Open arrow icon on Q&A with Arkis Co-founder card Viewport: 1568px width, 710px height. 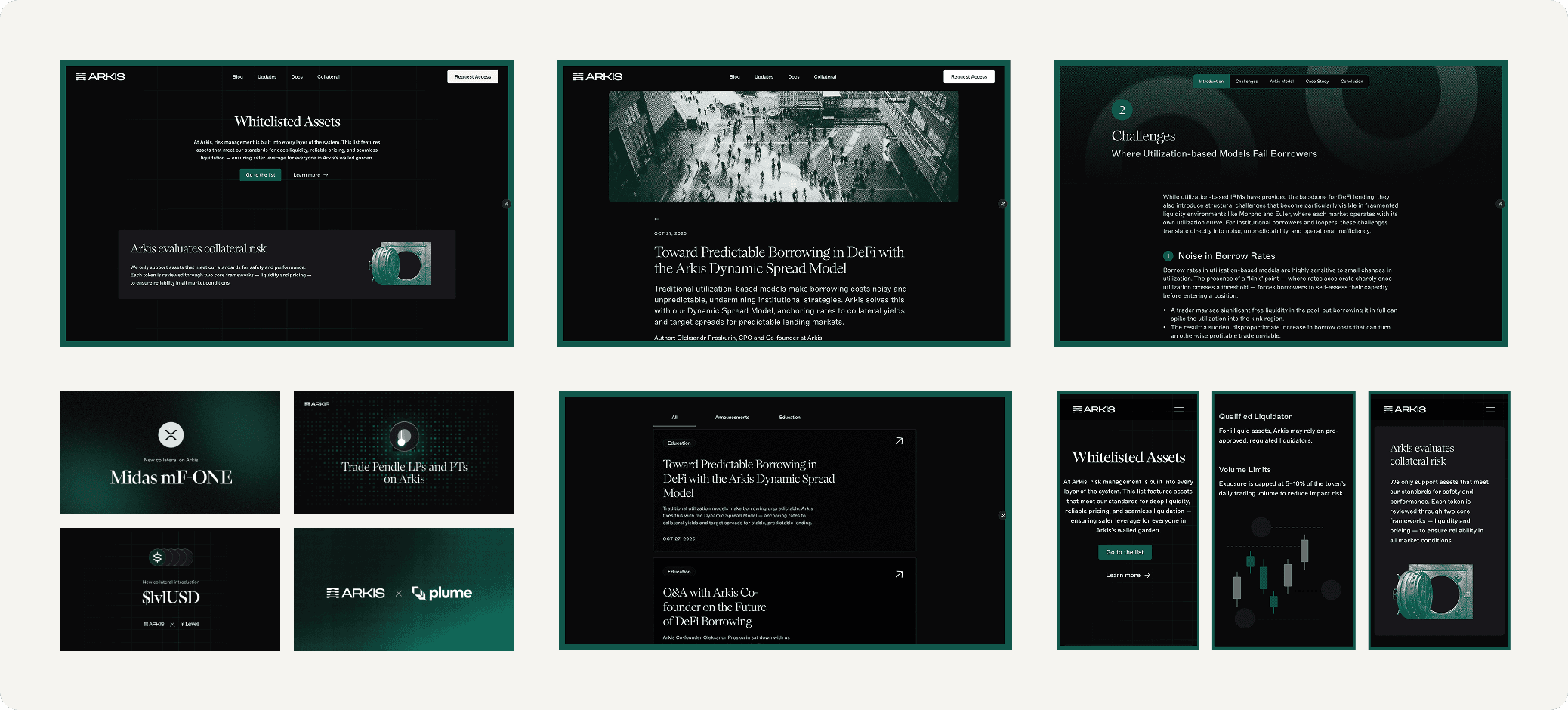899,575
